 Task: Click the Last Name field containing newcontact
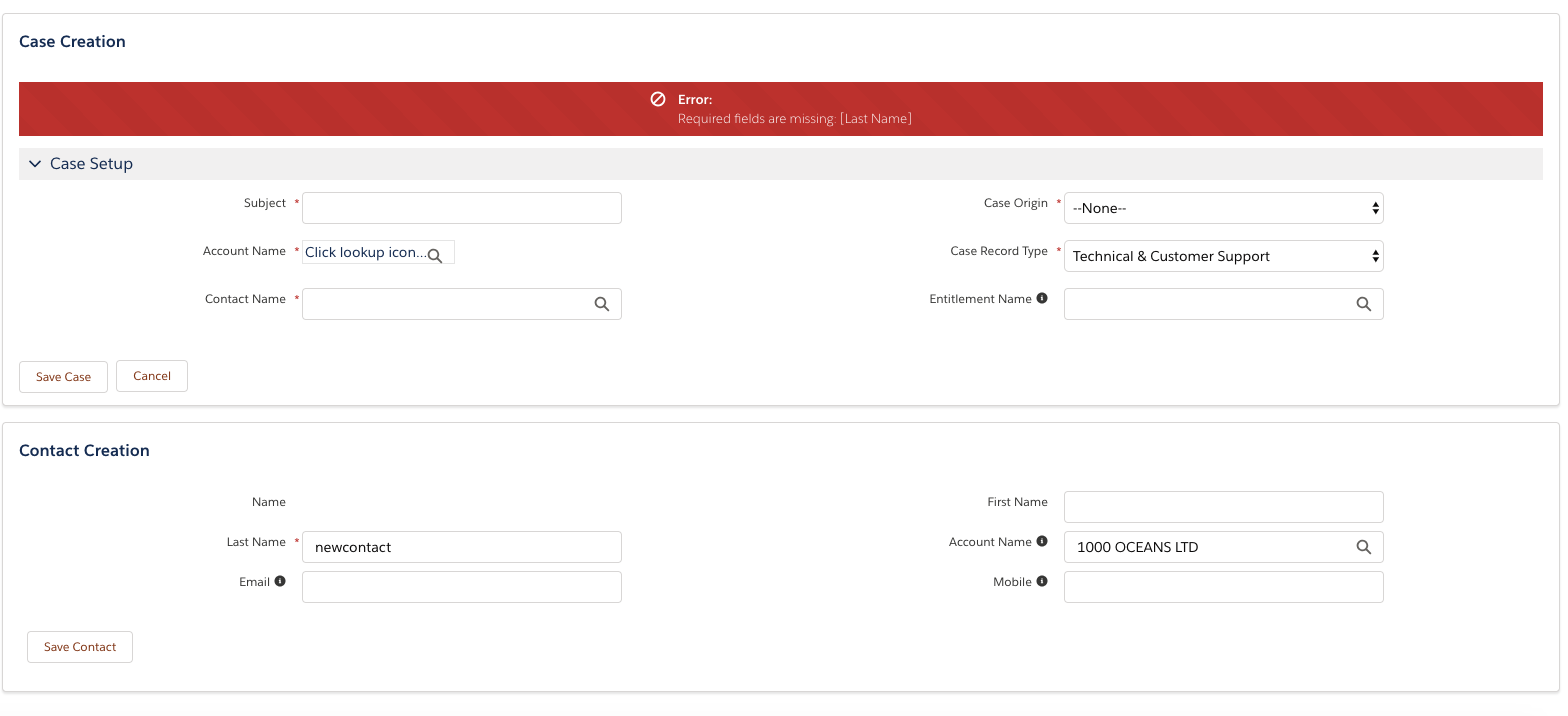[x=461, y=547]
